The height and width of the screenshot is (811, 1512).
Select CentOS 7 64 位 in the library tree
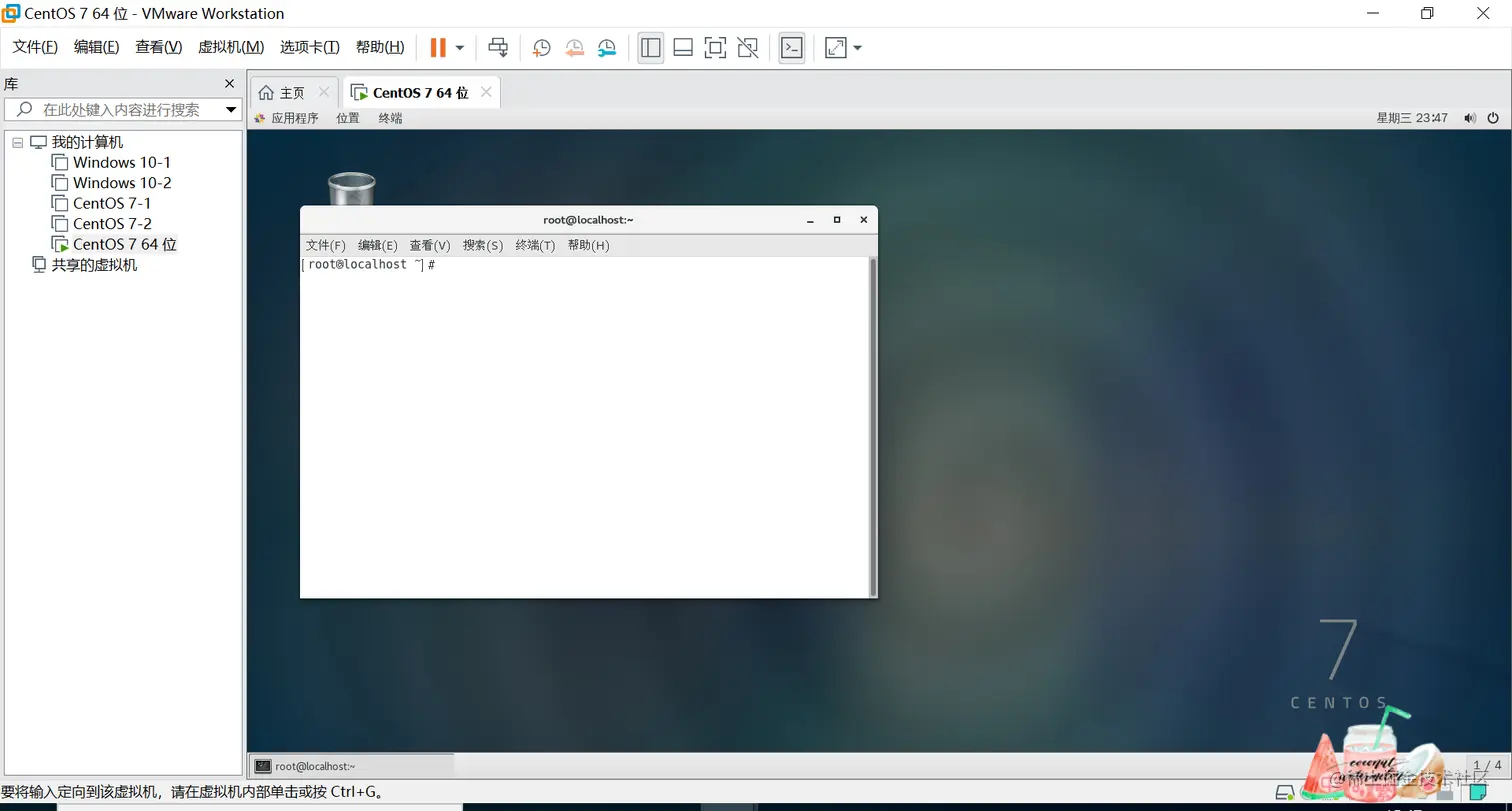pos(124,244)
